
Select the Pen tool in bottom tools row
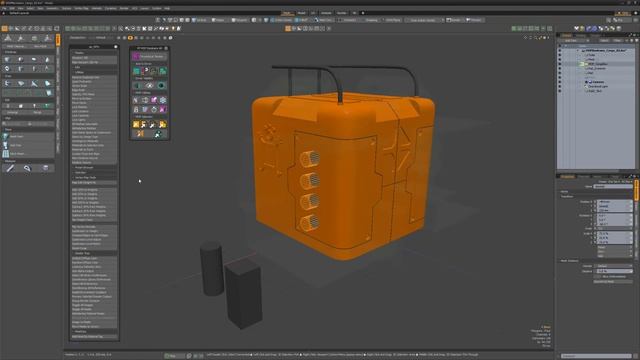pyautogui.click(x=10, y=168)
